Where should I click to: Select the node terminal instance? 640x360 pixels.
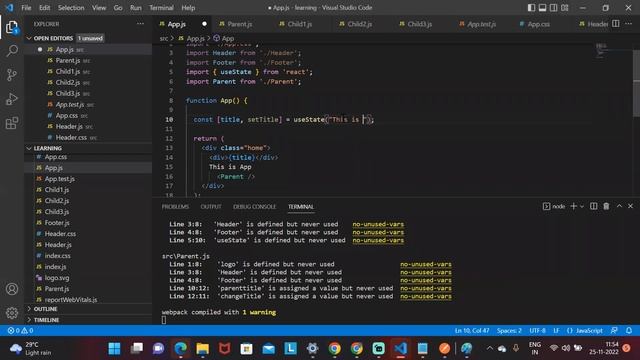(x=554, y=207)
